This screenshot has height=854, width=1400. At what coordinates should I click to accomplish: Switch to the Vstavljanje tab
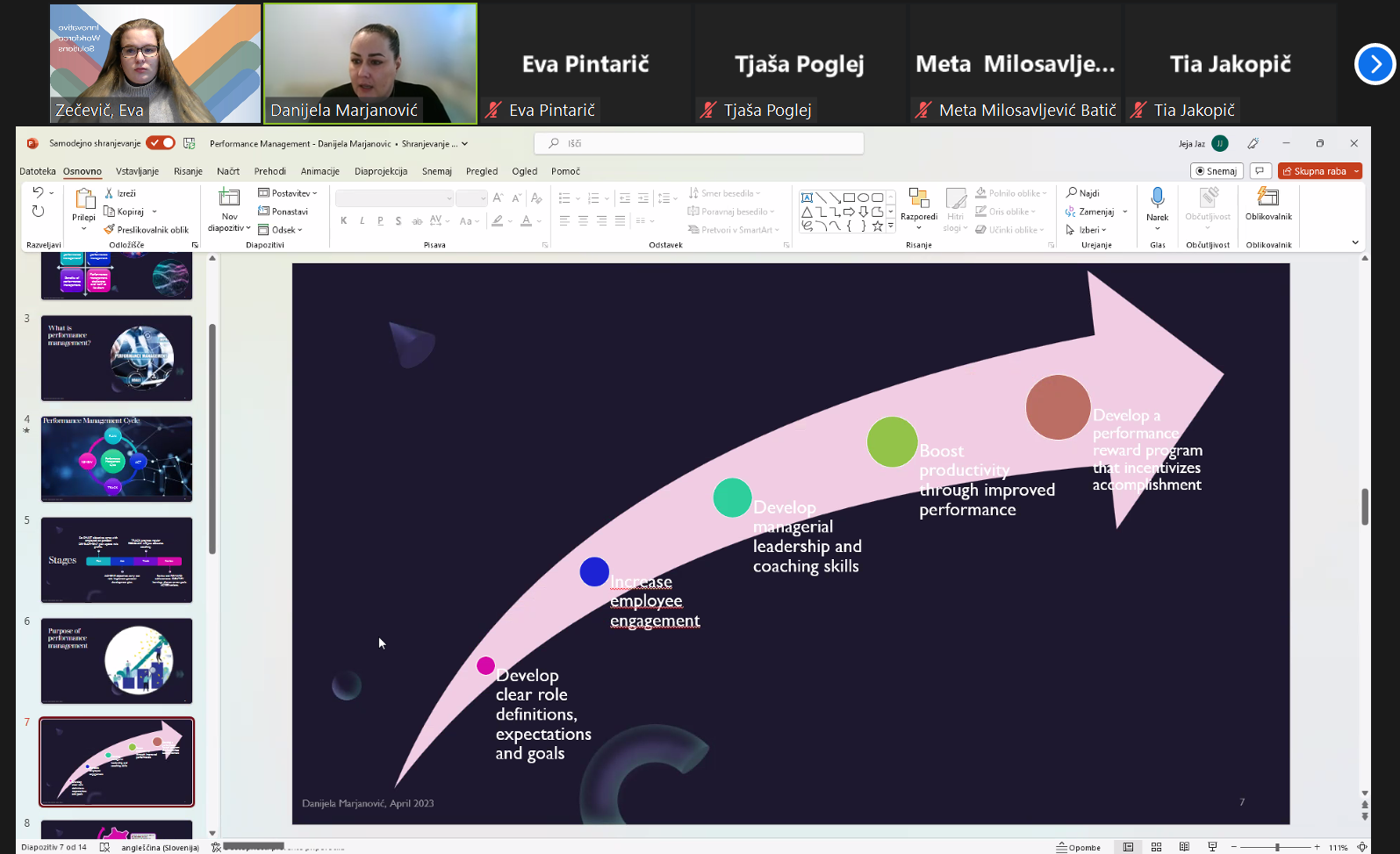(x=137, y=171)
